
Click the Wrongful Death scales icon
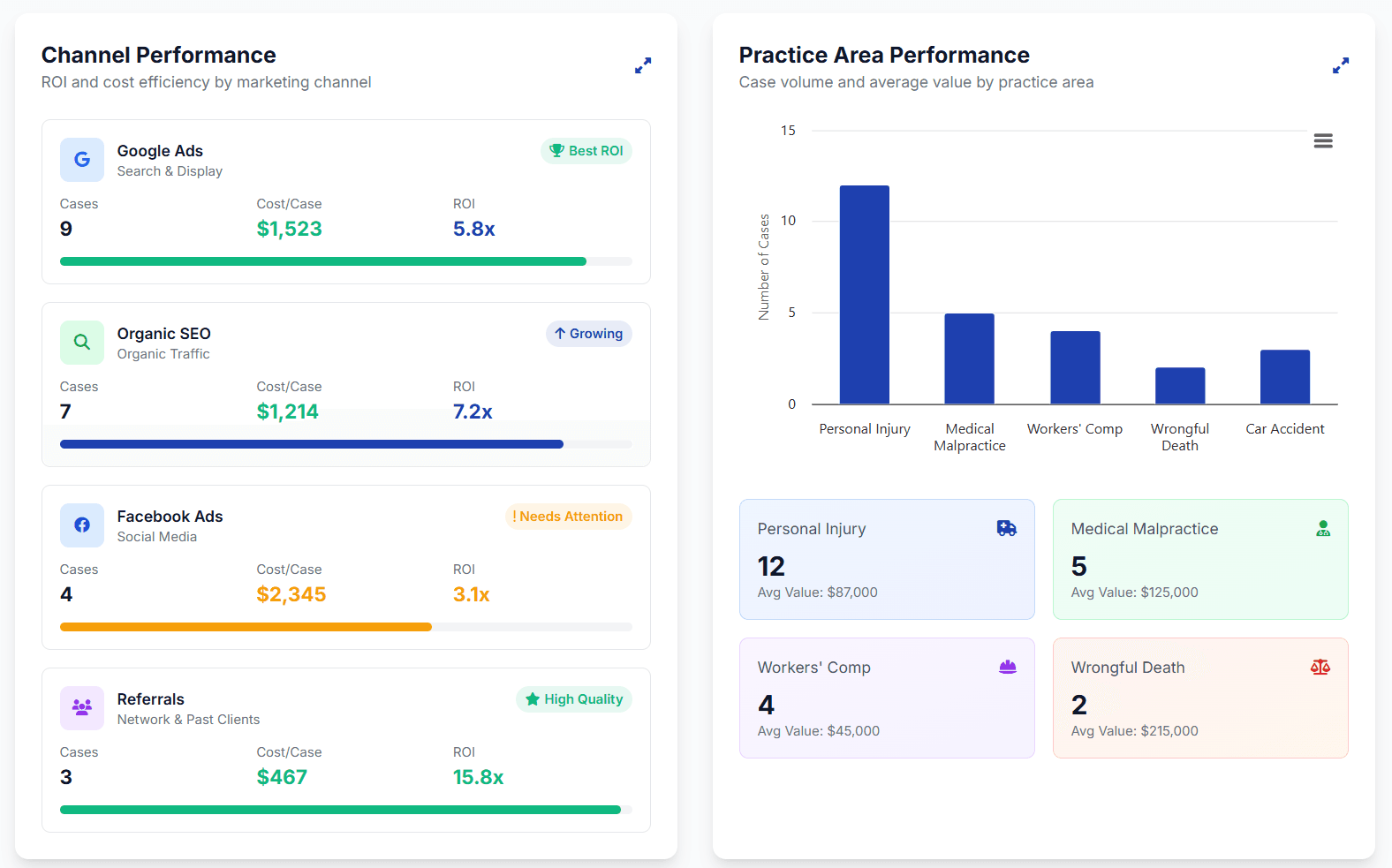[x=1320, y=668]
